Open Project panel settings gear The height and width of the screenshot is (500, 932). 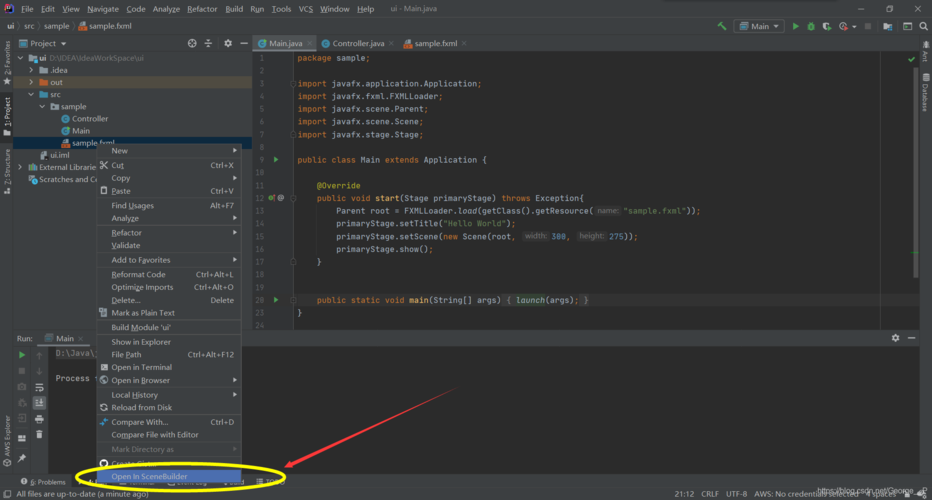point(228,43)
